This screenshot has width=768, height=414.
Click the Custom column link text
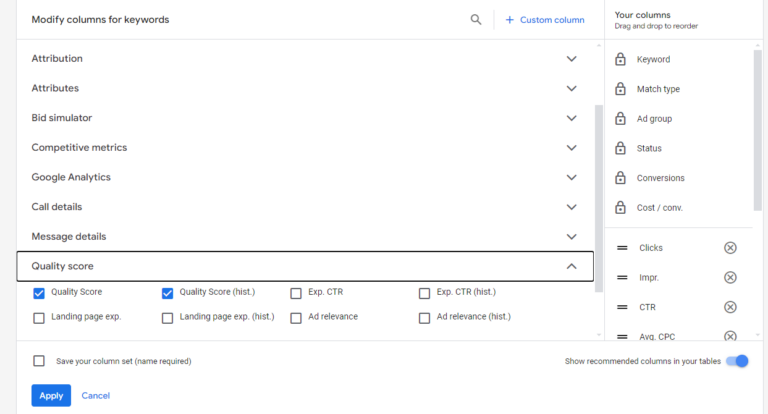[552, 20]
